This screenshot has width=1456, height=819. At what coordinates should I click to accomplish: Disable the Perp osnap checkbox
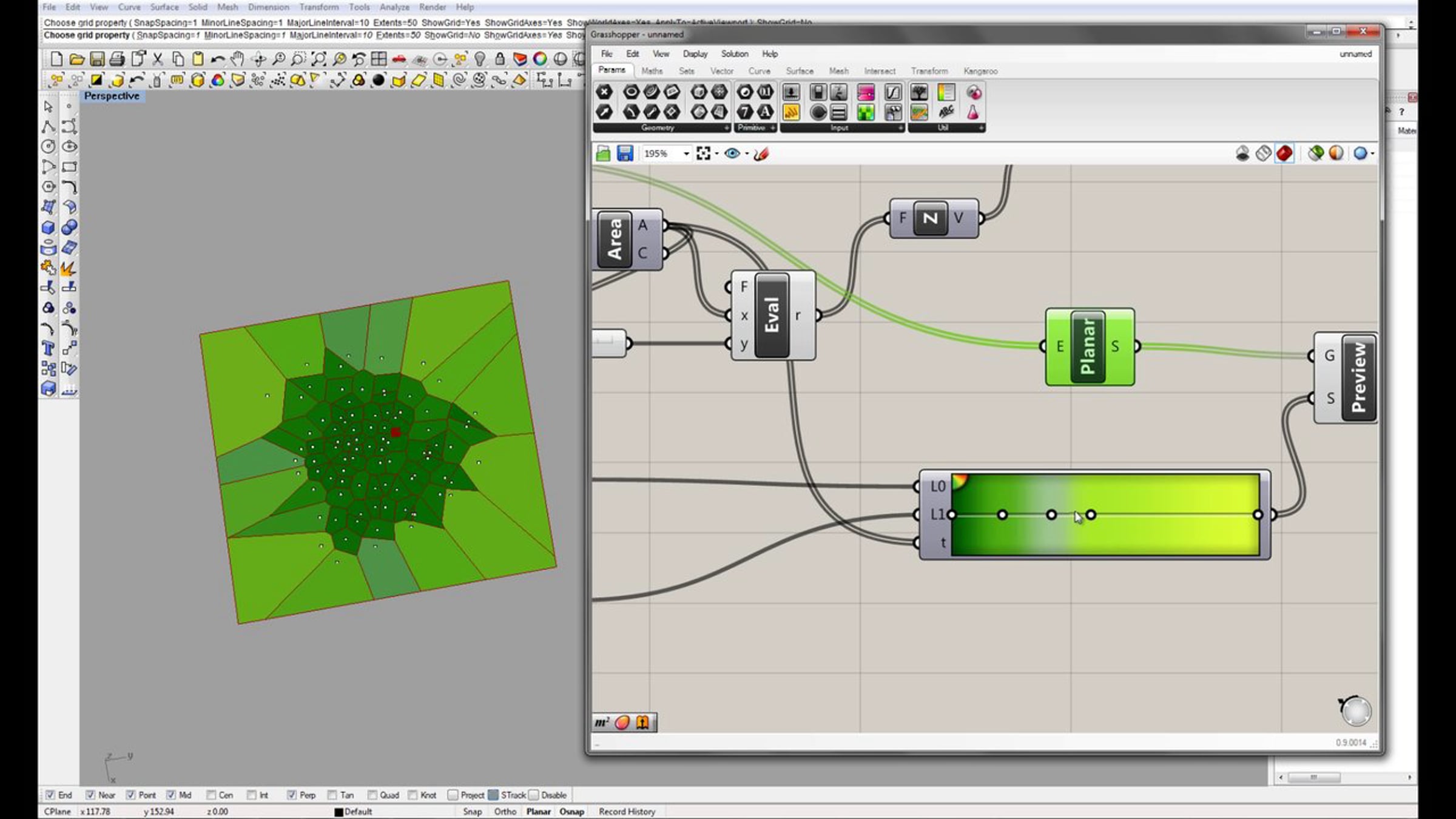[292, 795]
